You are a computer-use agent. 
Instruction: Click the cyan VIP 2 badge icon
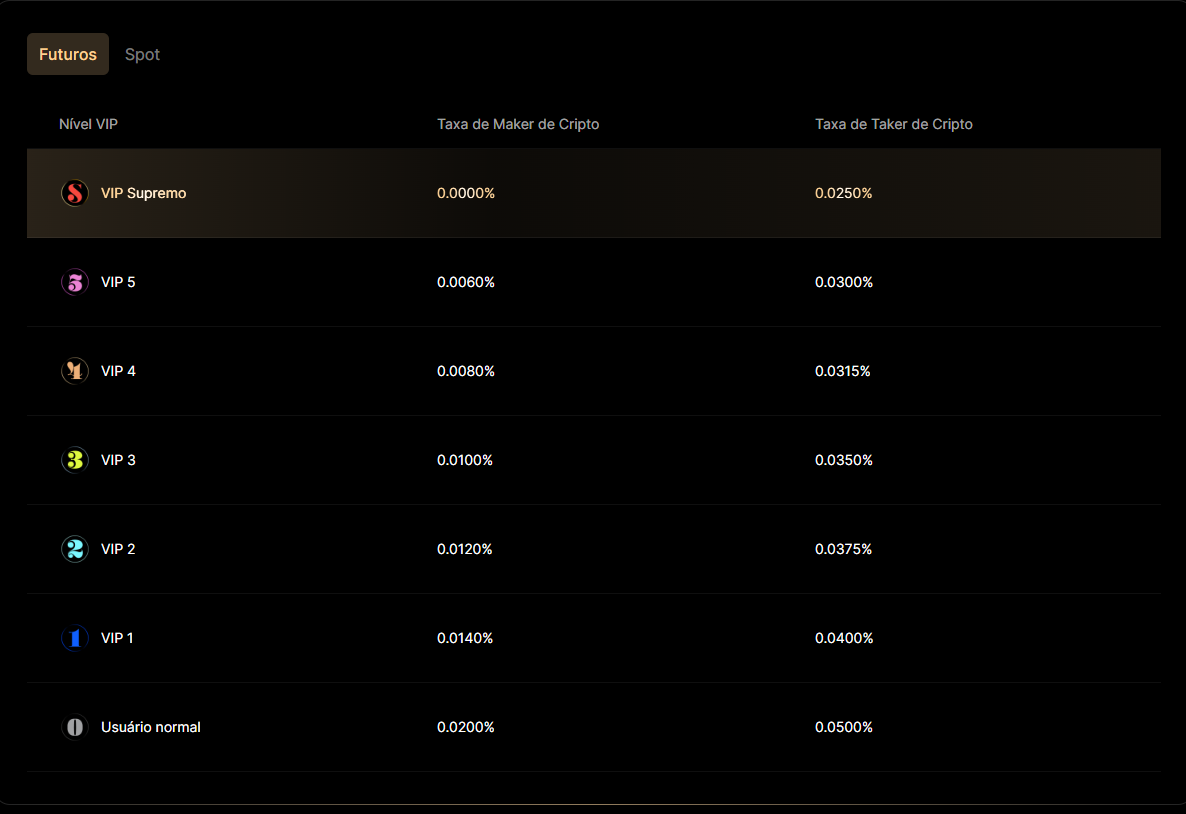[75, 549]
